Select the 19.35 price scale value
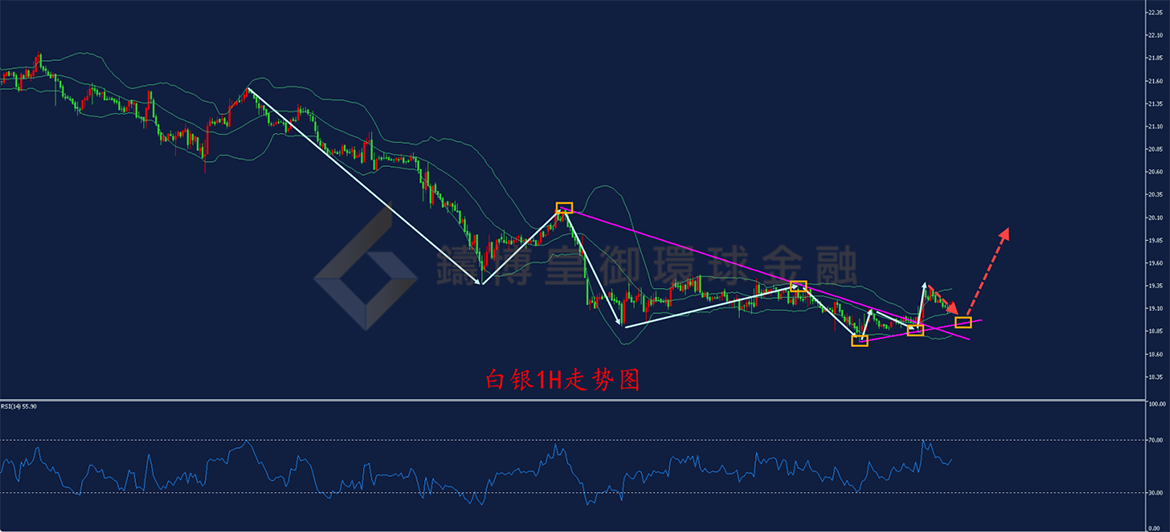The width and height of the screenshot is (1170, 532). (x=1156, y=286)
